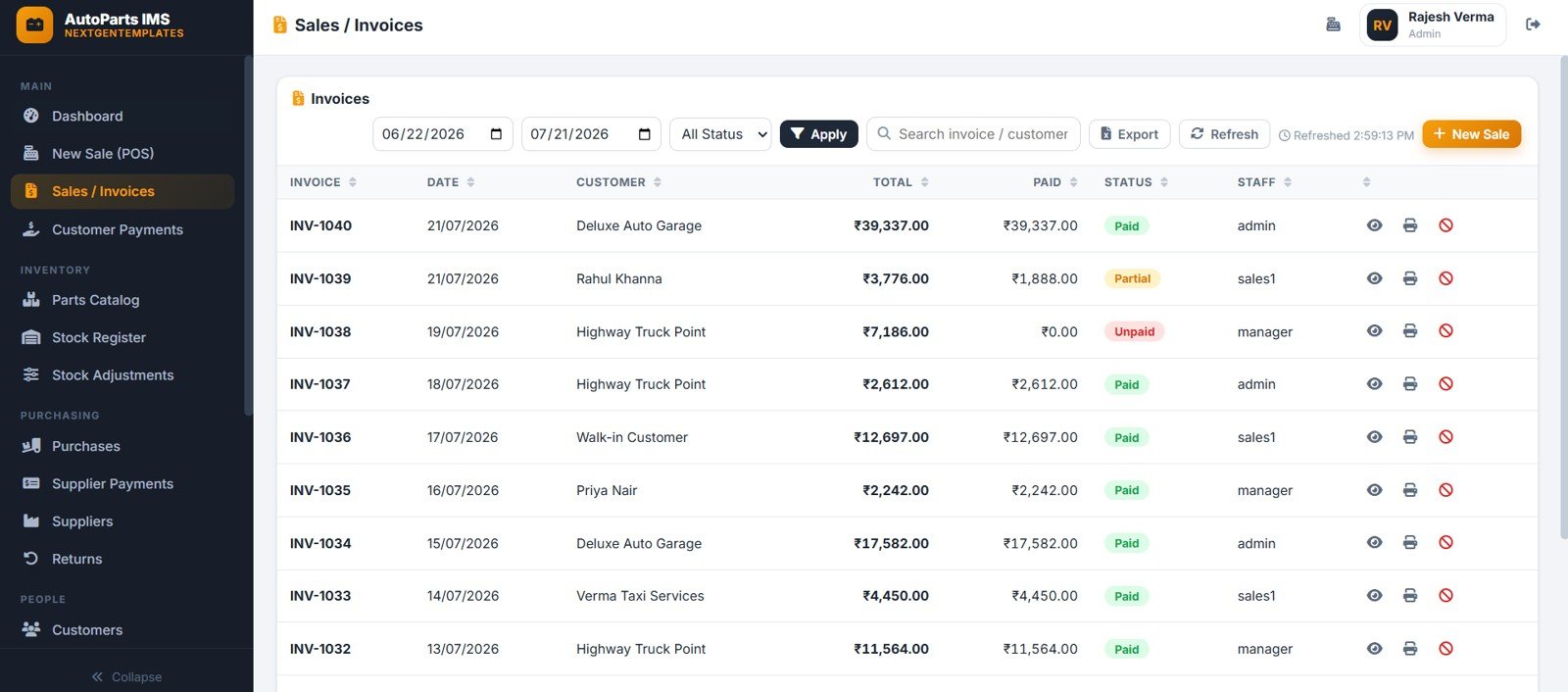The height and width of the screenshot is (692, 1568).
Task: Void invoice INV-1040 cancel icon
Action: [x=1445, y=225]
